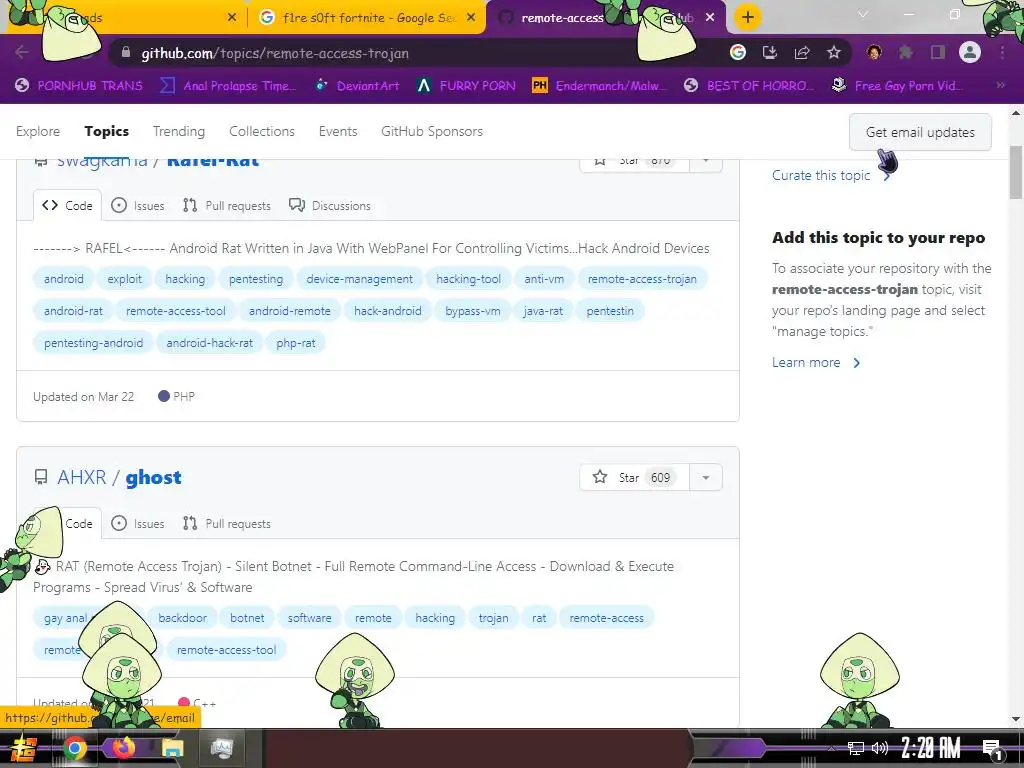Go back using the browser back arrow
1024x768 pixels.
click(x=22, y=52)
